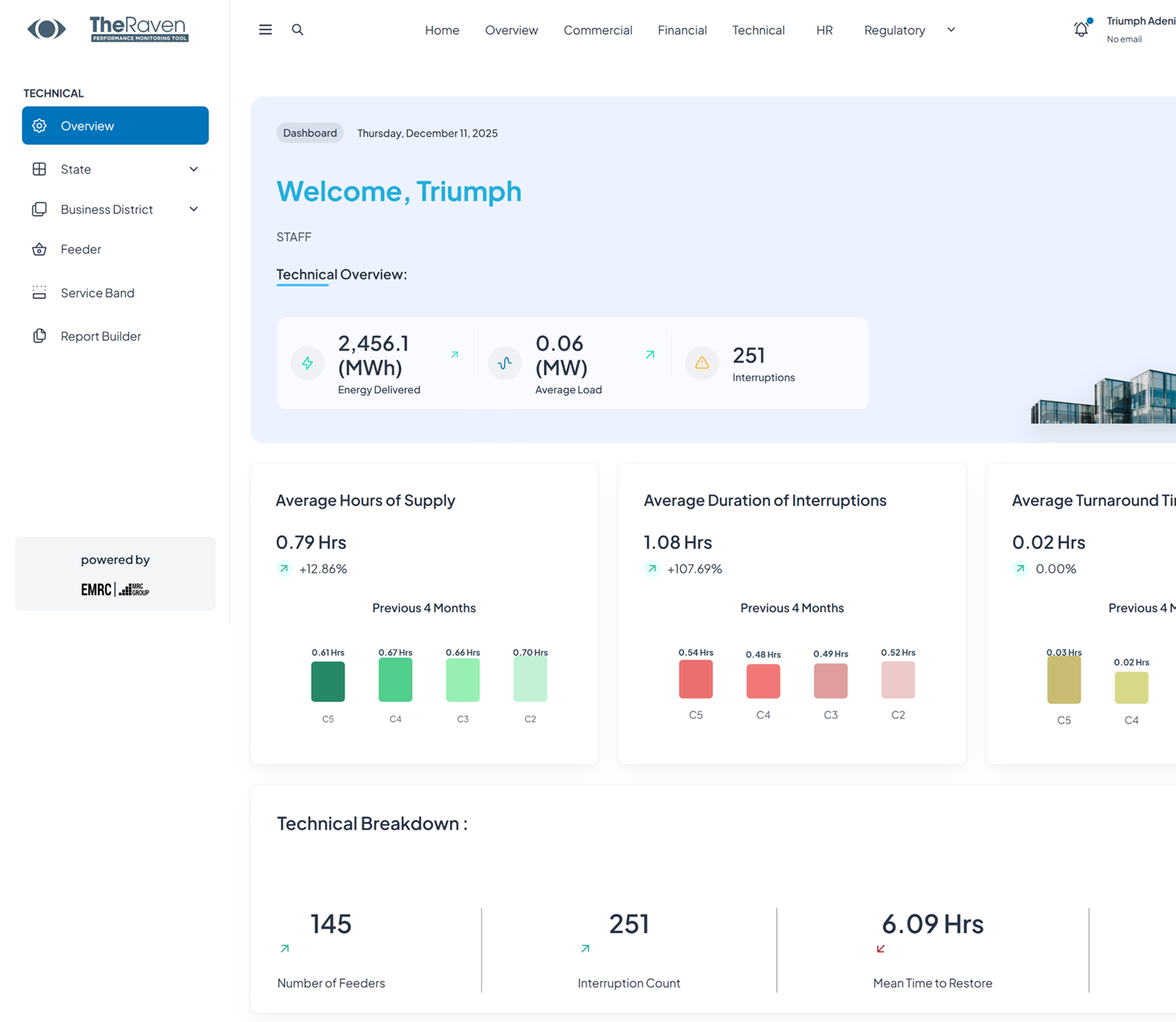Open the State sidebar item

tap(116, 169)
